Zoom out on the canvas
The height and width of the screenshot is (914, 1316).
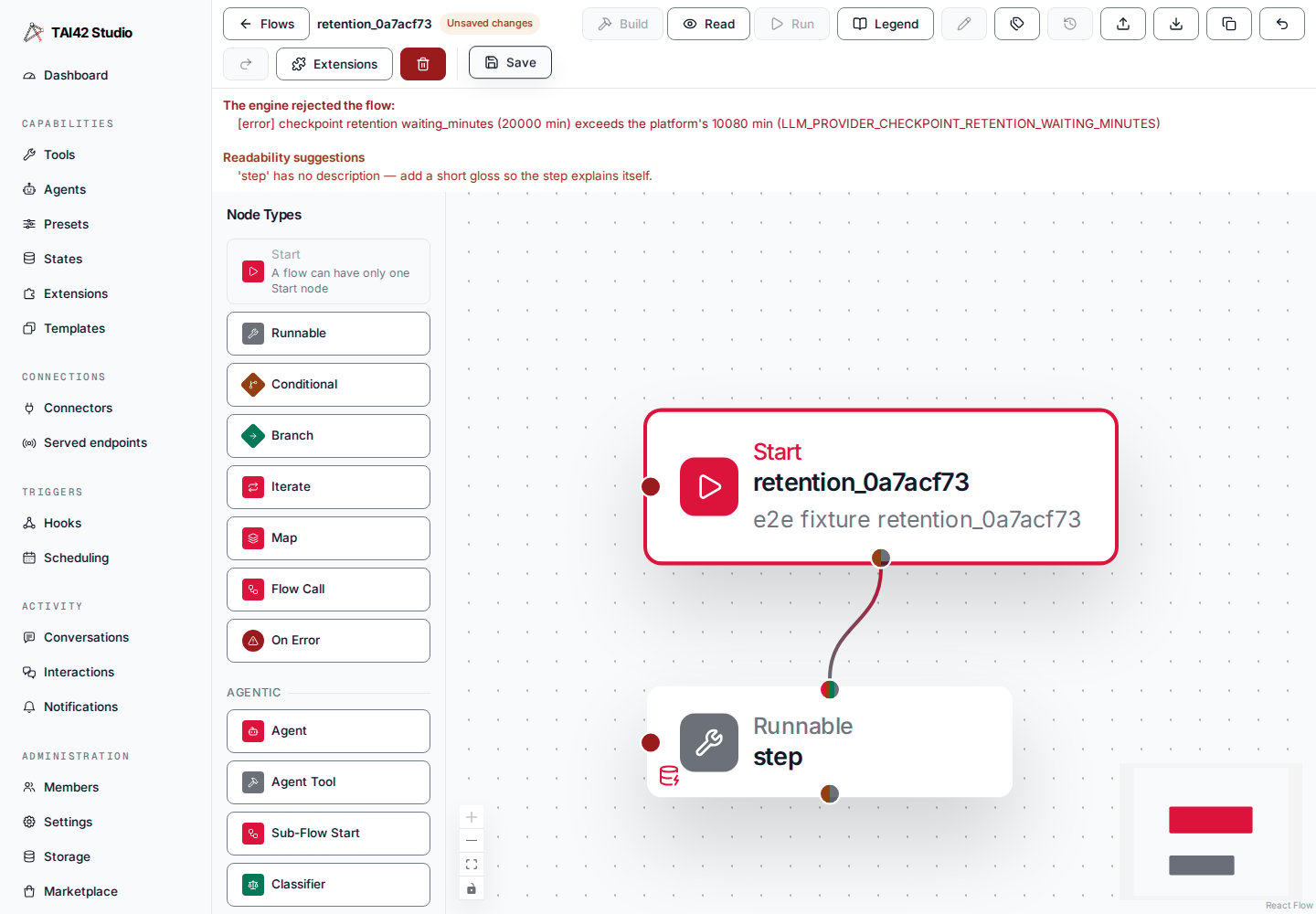point(472,841)
